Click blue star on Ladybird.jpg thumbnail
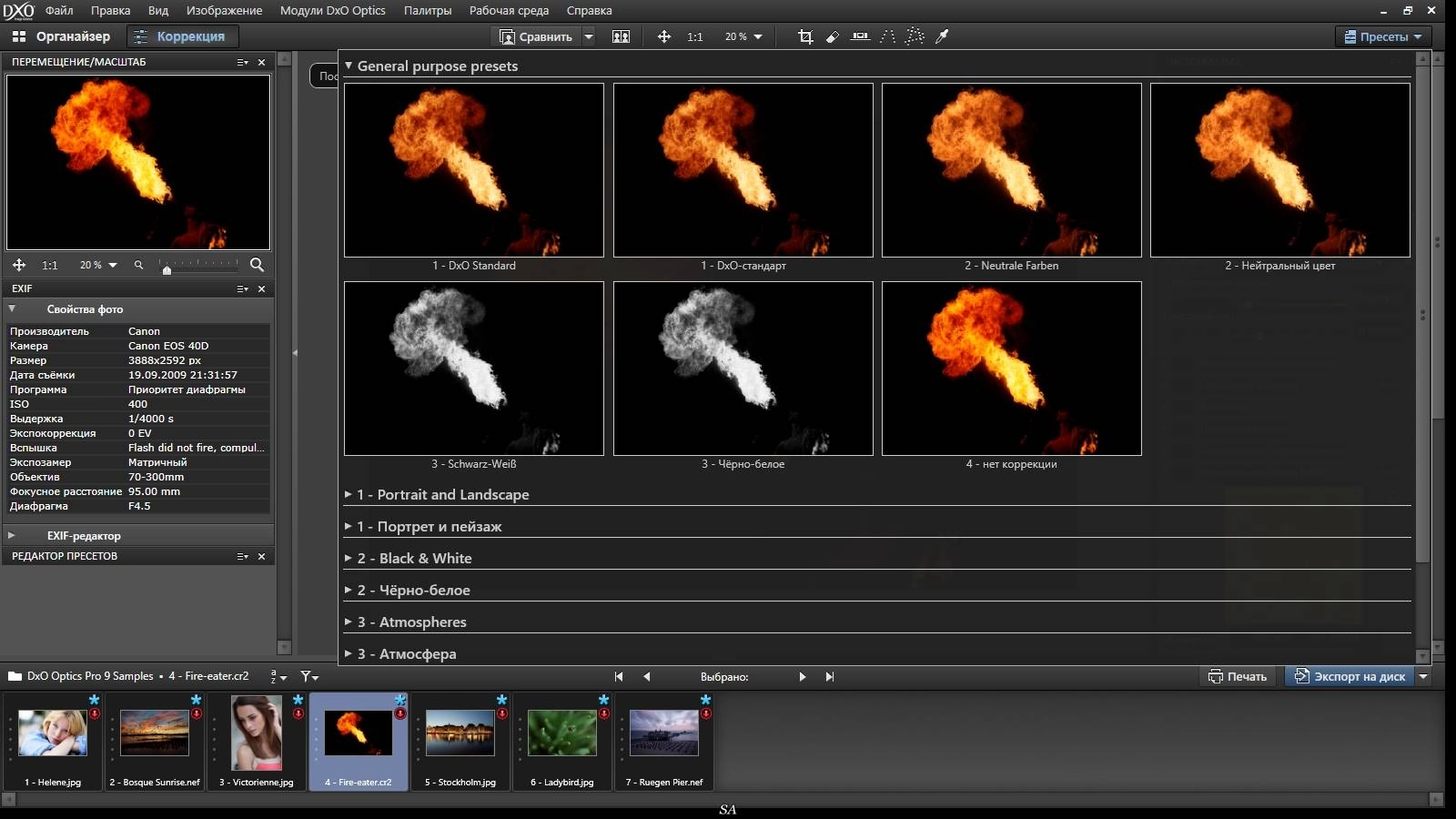1456x819 pixels. tap(603, 699)
